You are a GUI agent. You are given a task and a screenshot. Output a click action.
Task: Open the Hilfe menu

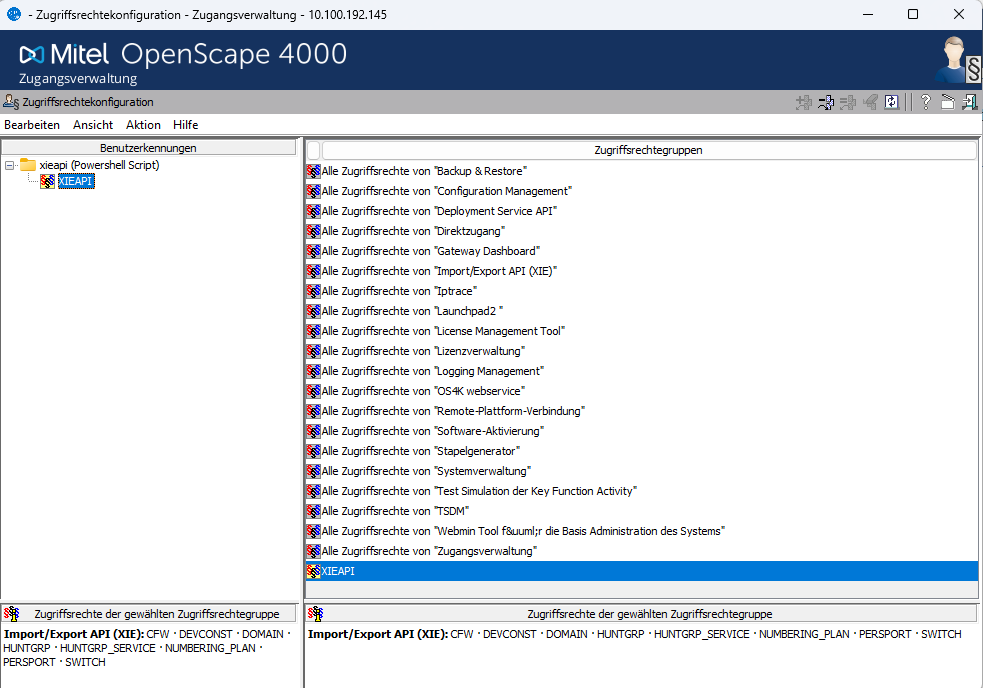tap(186, 125)
